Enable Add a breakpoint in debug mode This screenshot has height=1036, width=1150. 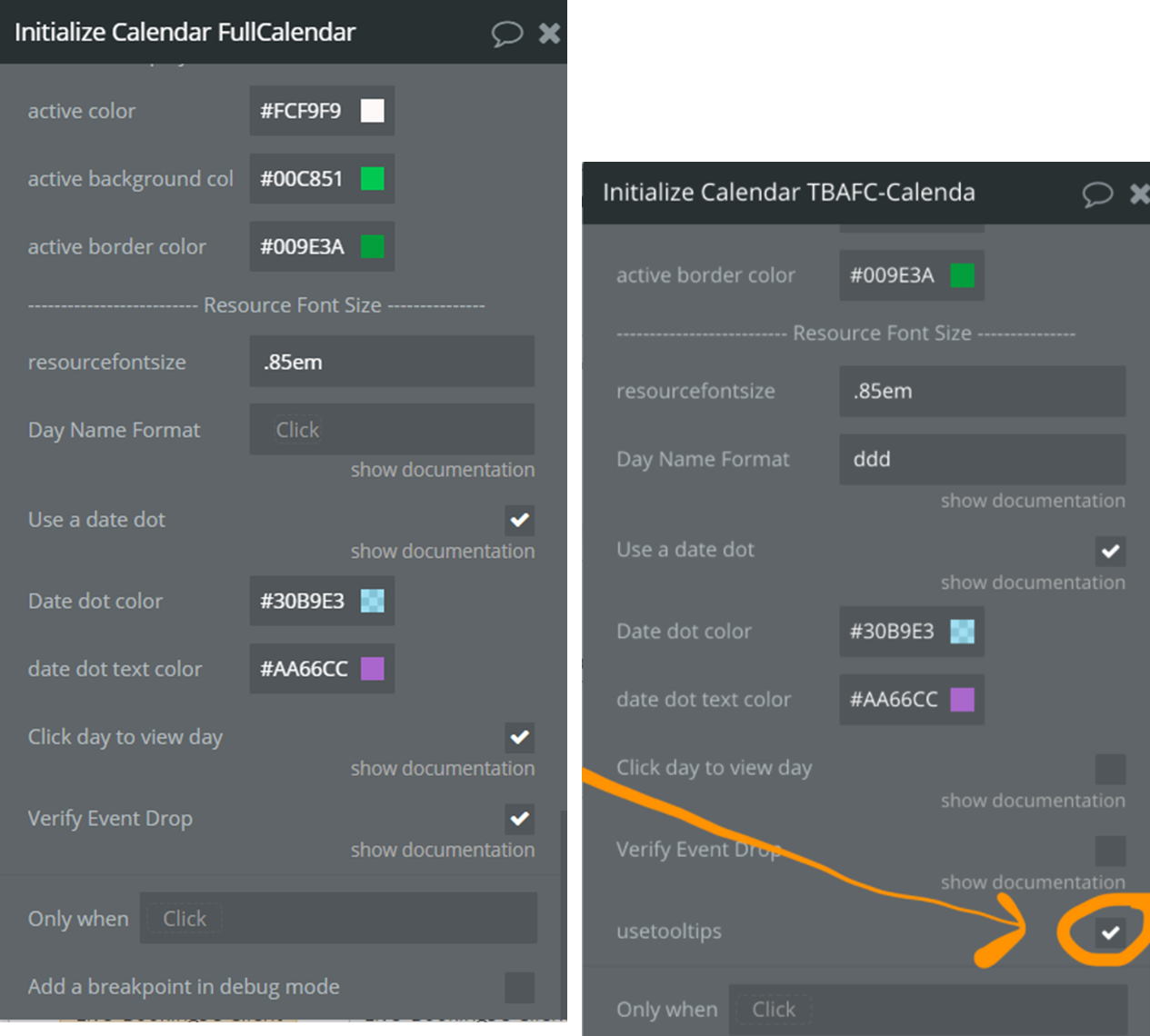pyautogui.click(x=520, y=987)
